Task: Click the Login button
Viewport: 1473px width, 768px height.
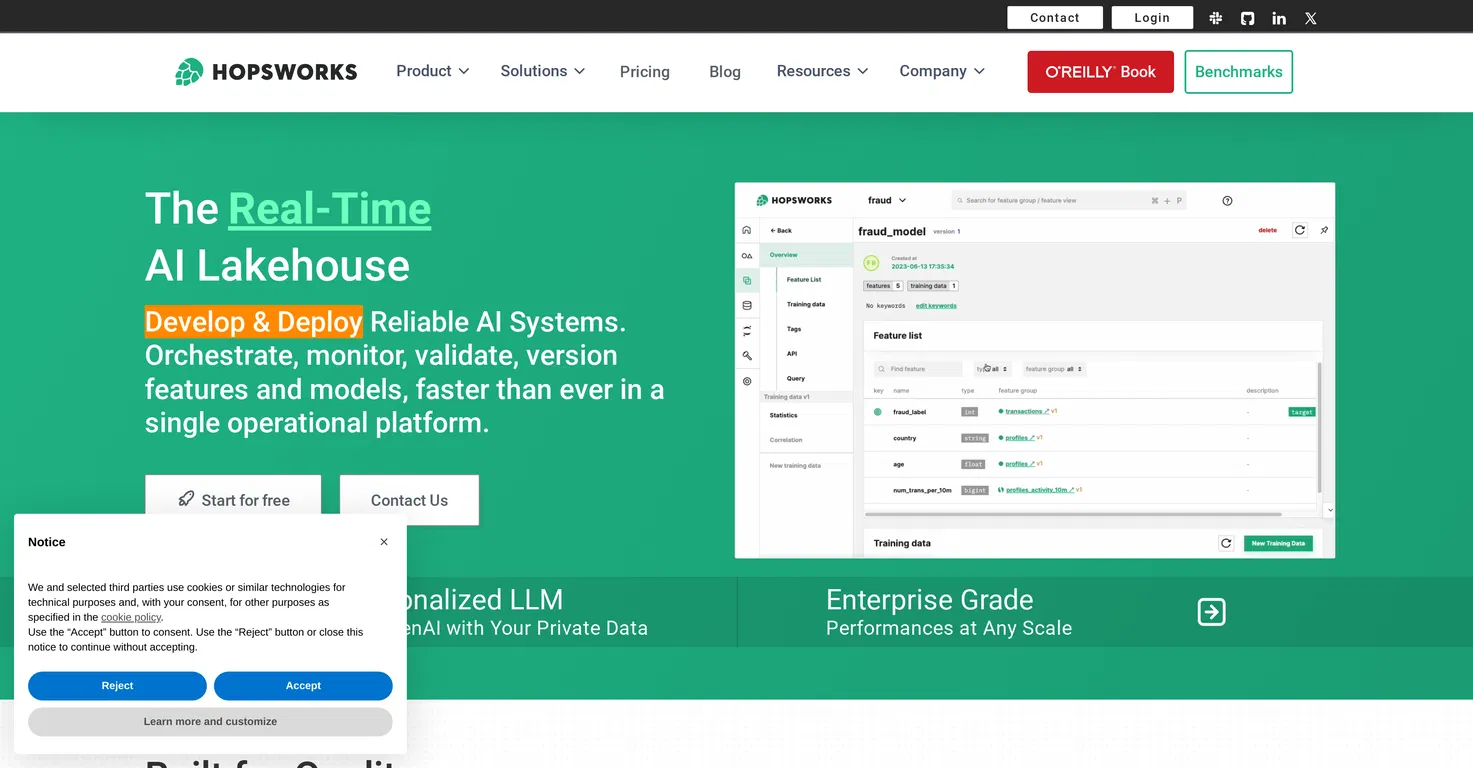Action: (1152, 18)
